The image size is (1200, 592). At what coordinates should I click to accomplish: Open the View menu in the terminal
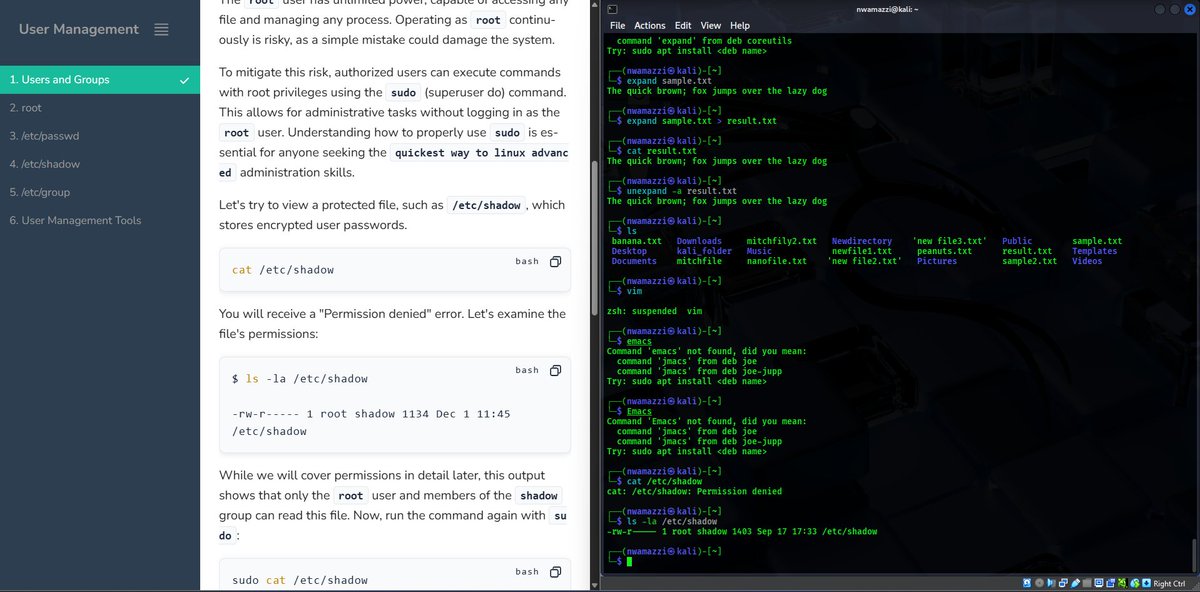pos(712,25)
